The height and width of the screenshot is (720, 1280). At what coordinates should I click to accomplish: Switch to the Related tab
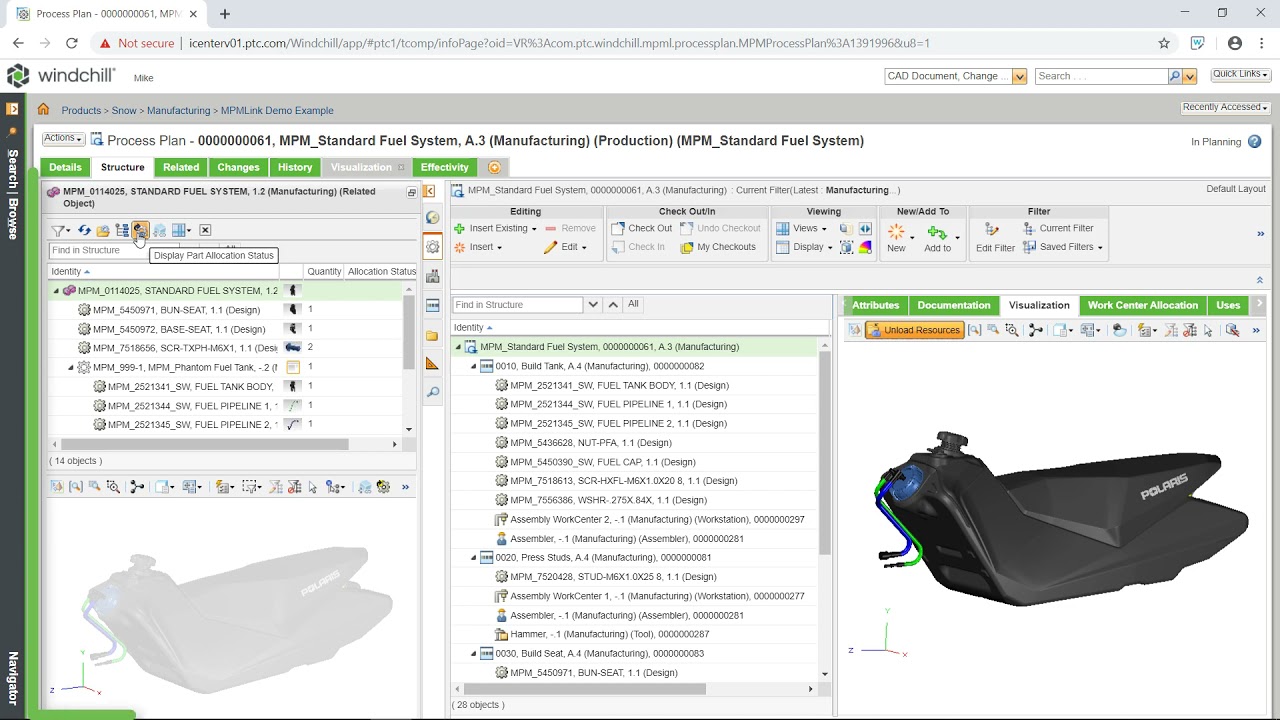pyautogui.click(x=181, y=167)
